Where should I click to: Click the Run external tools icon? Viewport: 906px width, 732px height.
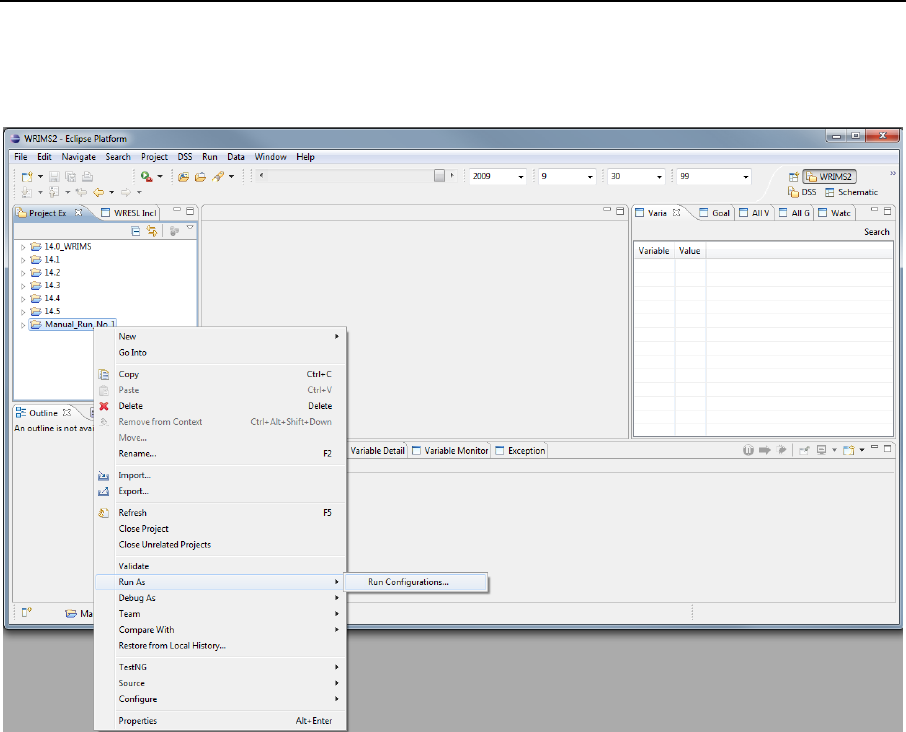[x=147, y=177]
